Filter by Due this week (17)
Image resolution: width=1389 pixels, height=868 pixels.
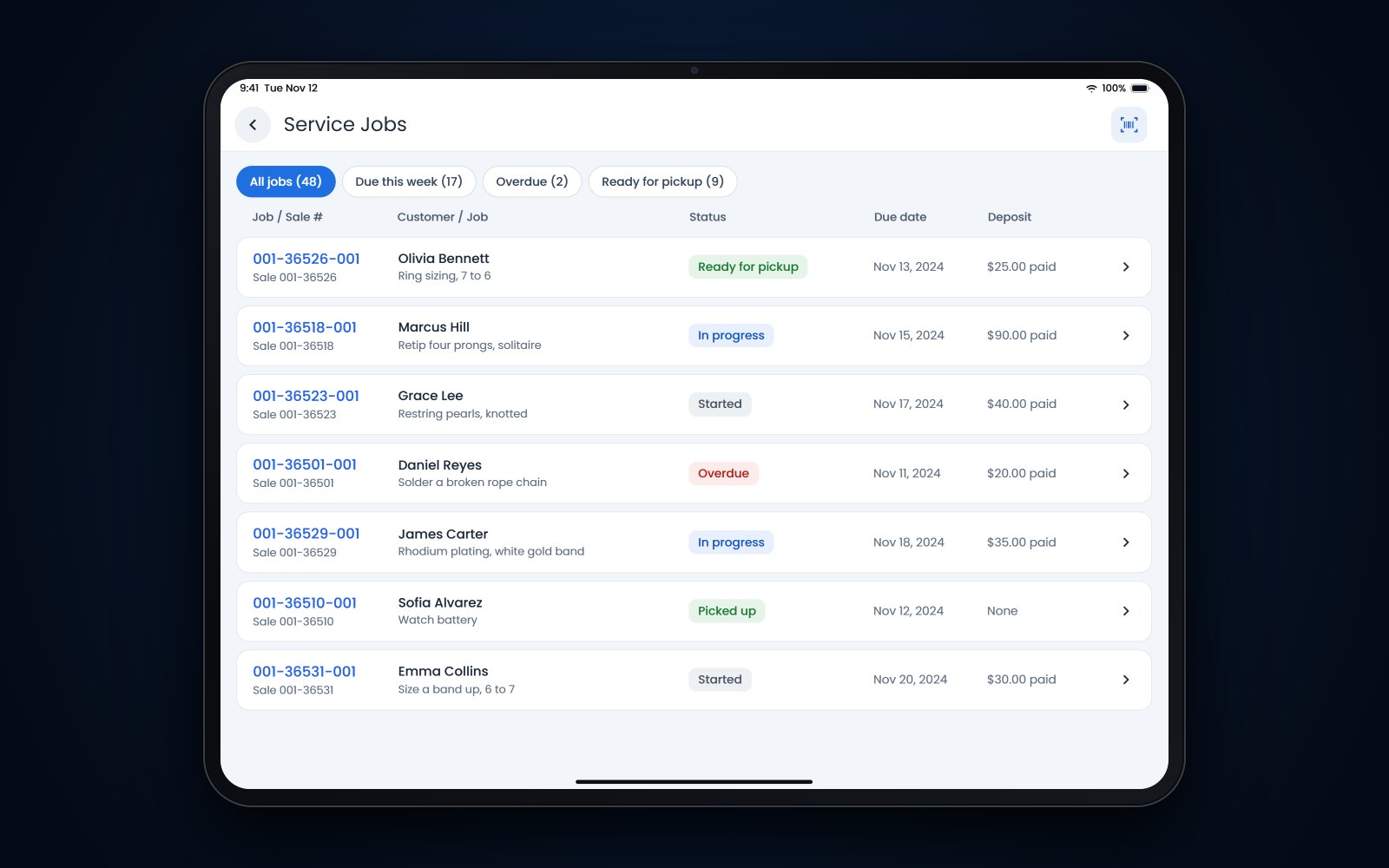409,181
